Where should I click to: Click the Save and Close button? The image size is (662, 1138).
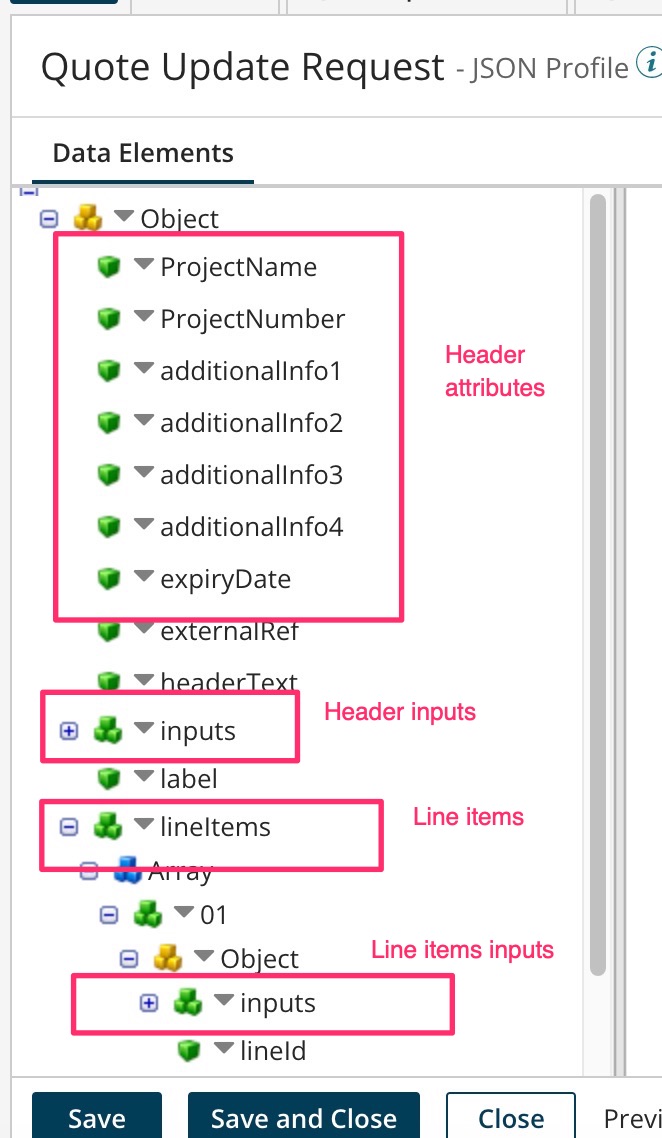click(x=304, y=1118)
